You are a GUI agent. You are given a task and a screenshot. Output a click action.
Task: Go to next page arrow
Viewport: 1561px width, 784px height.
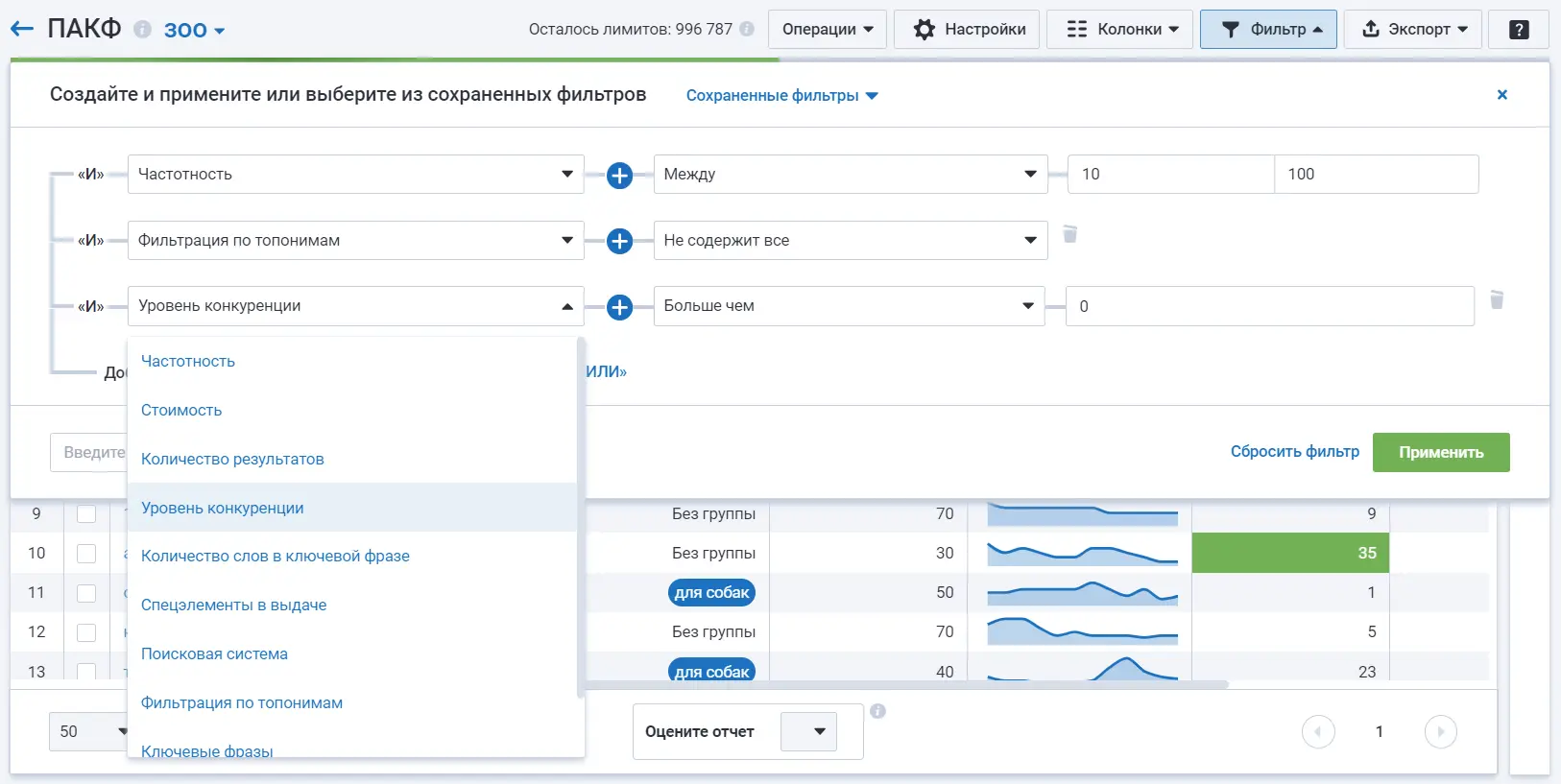[x=1440, y=731]
